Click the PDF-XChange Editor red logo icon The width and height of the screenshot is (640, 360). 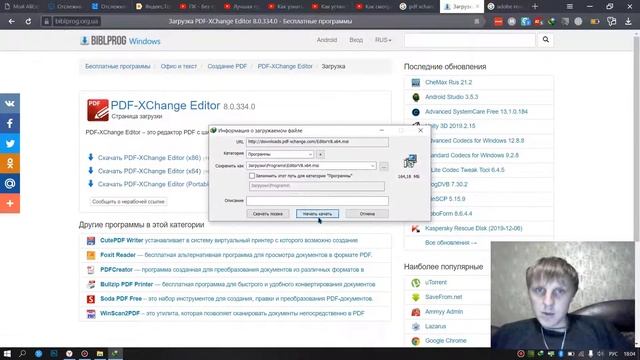point(98,110)
